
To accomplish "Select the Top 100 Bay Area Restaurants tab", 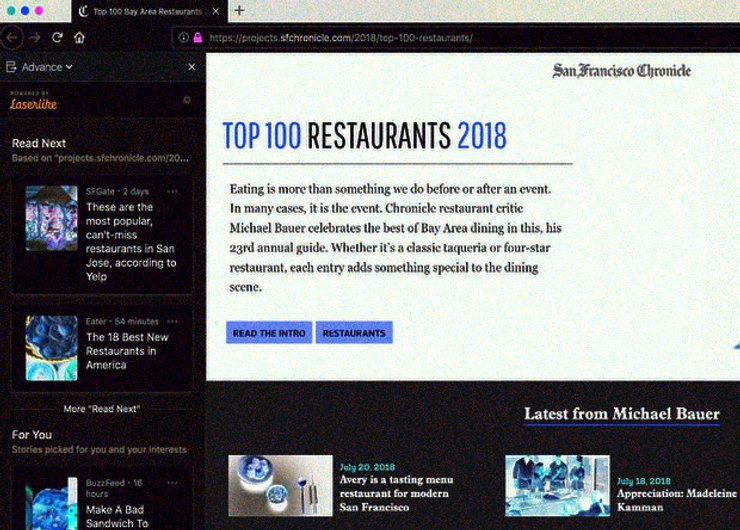I will 145,12.
